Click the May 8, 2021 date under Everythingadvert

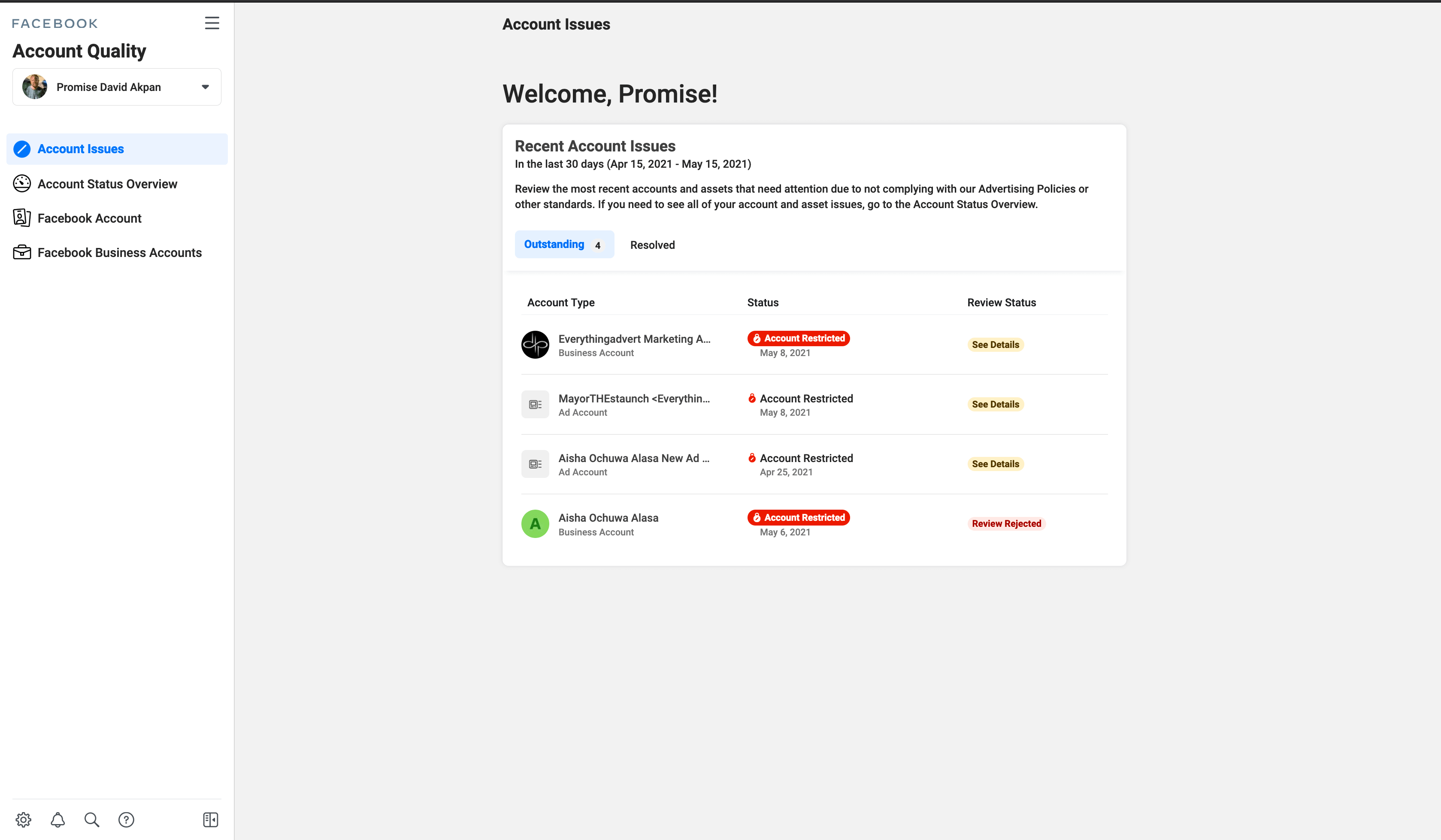coord(785,353)
